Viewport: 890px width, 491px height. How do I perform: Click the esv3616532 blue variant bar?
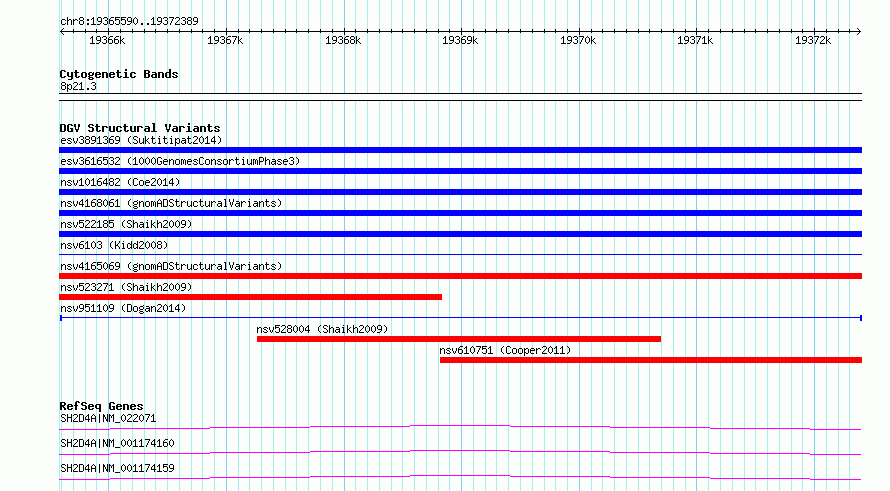460,171
